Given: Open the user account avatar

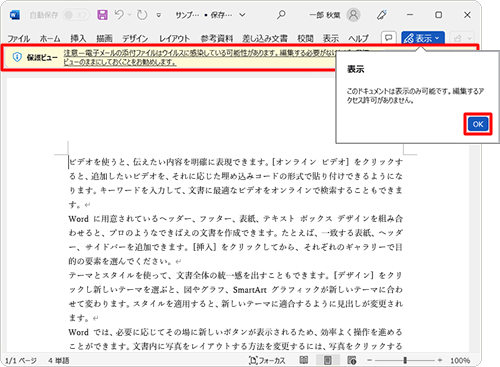Looking at the screenshot, I should pyautogui.click(x=353, y=15).
